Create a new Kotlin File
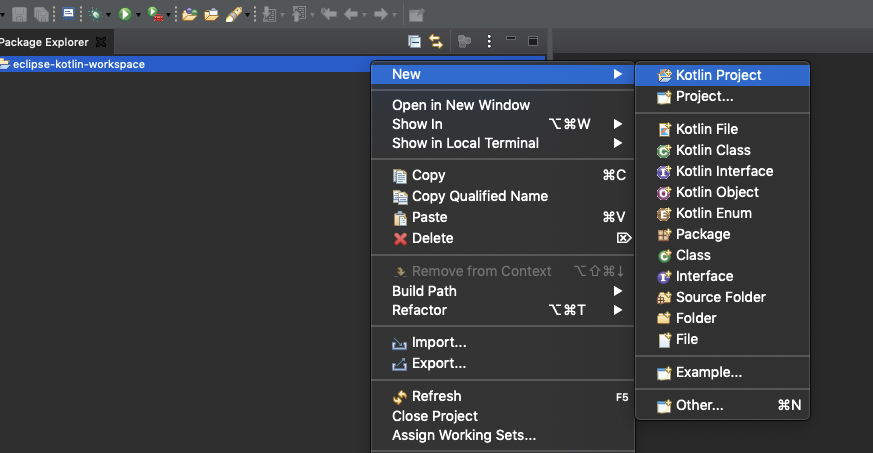The height and width of the screenshot is (453, 873). pos(722,129)
